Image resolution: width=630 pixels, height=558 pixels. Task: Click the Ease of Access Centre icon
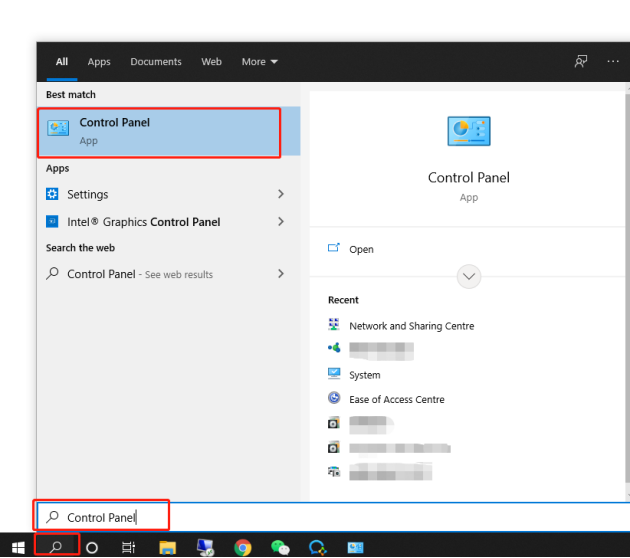(334, 398)
